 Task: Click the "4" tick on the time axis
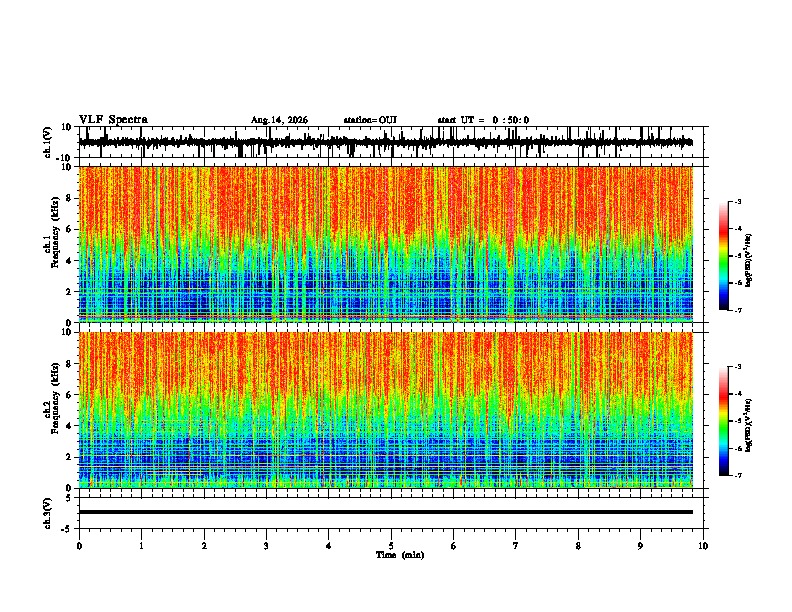[329, 546]
